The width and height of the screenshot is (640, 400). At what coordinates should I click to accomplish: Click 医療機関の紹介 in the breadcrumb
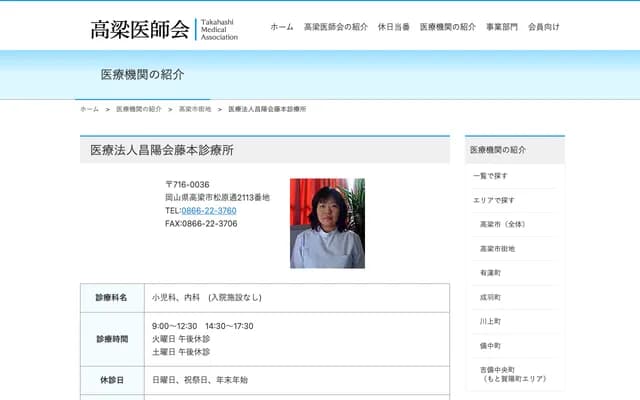[138, 108]
